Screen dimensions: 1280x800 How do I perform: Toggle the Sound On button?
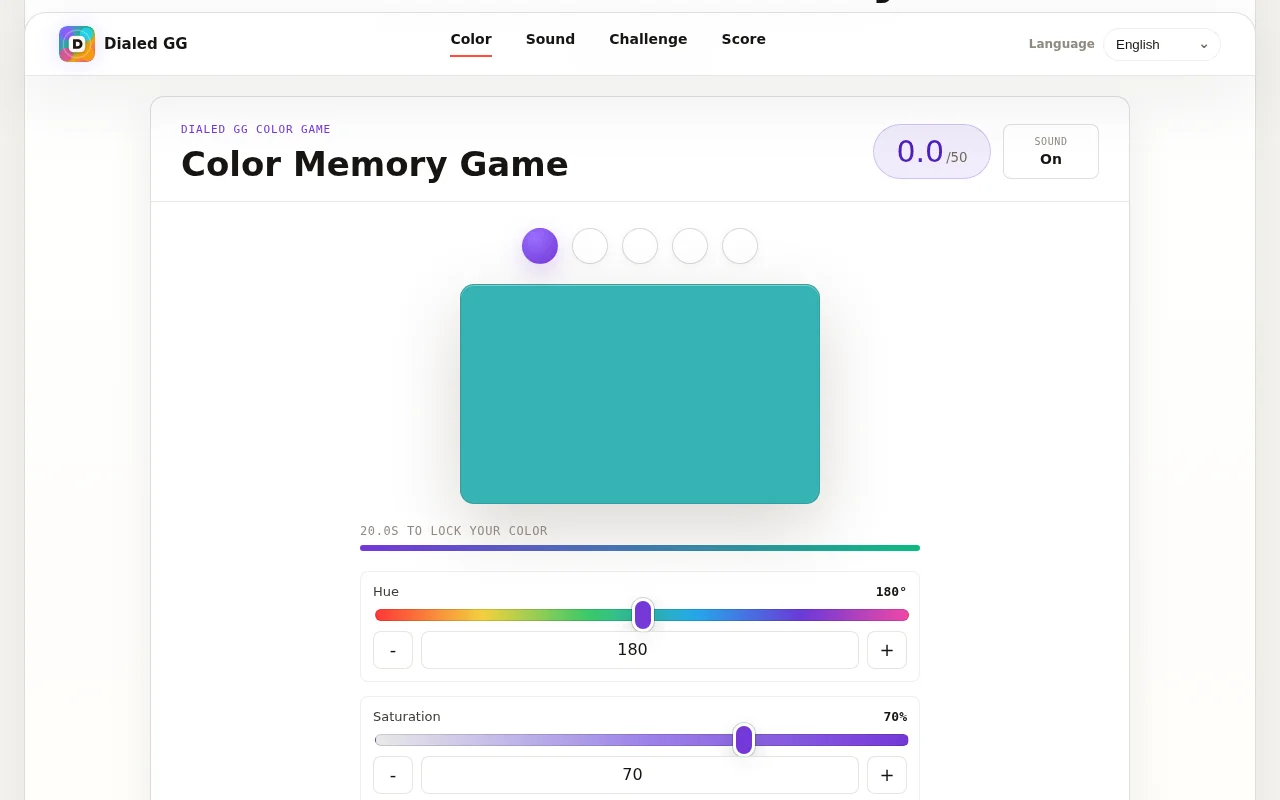click(x=1051, y=151)
